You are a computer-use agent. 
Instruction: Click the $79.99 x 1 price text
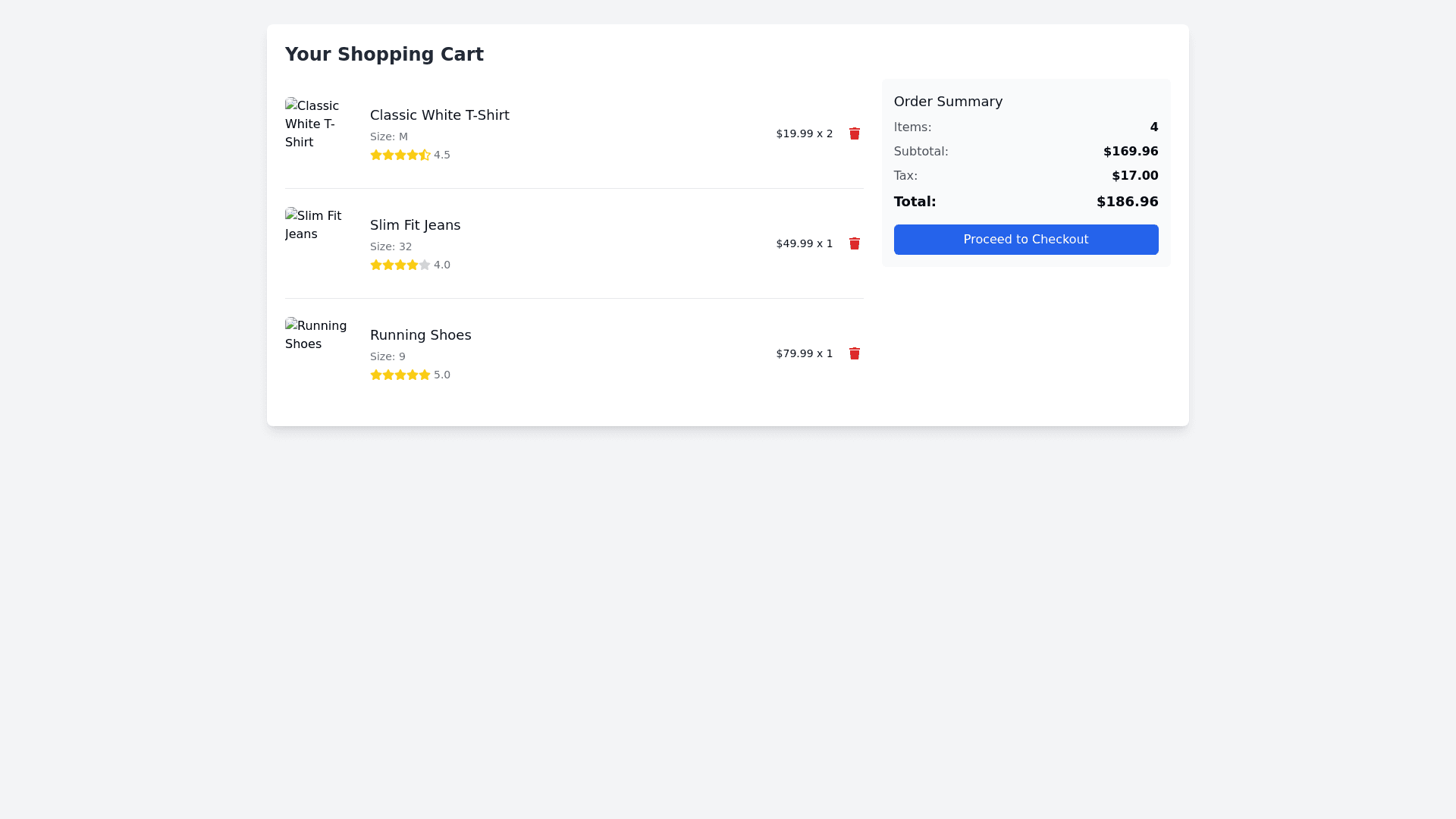[x=804, y=353]
